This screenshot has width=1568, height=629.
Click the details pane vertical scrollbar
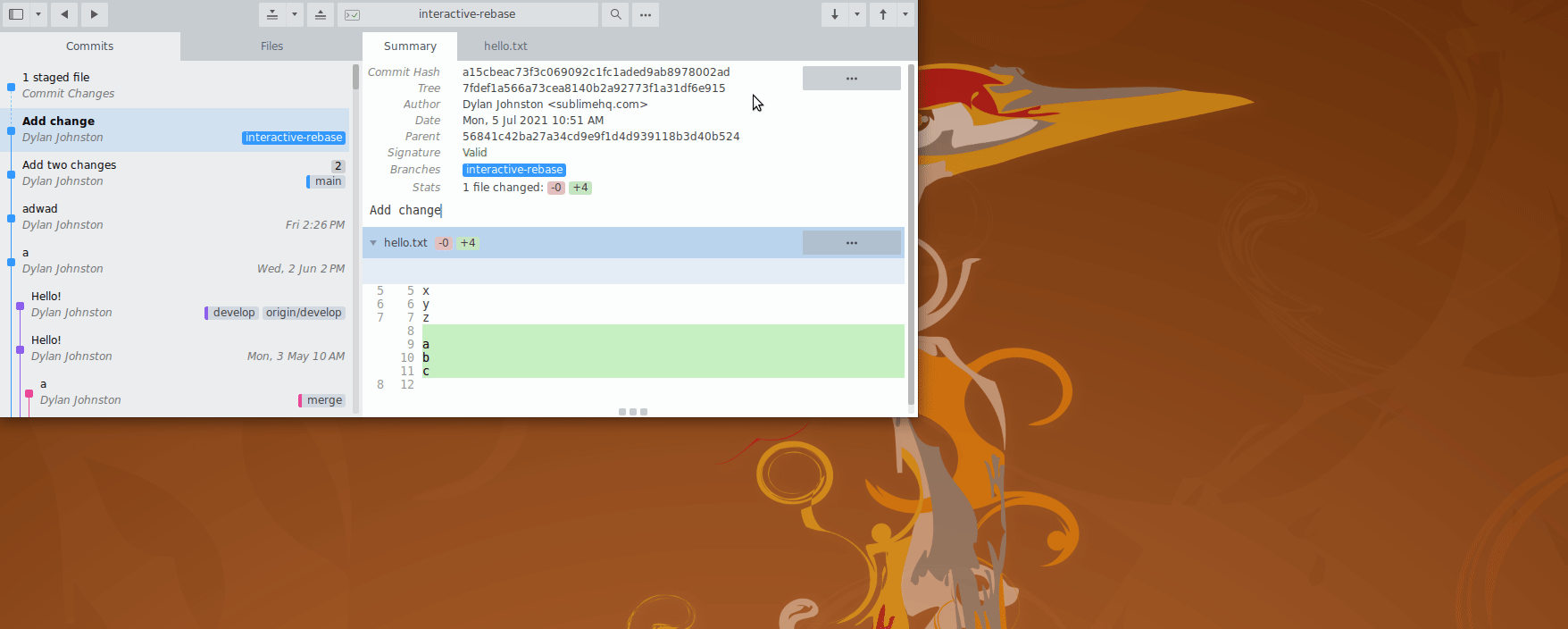tap(911, 234)
